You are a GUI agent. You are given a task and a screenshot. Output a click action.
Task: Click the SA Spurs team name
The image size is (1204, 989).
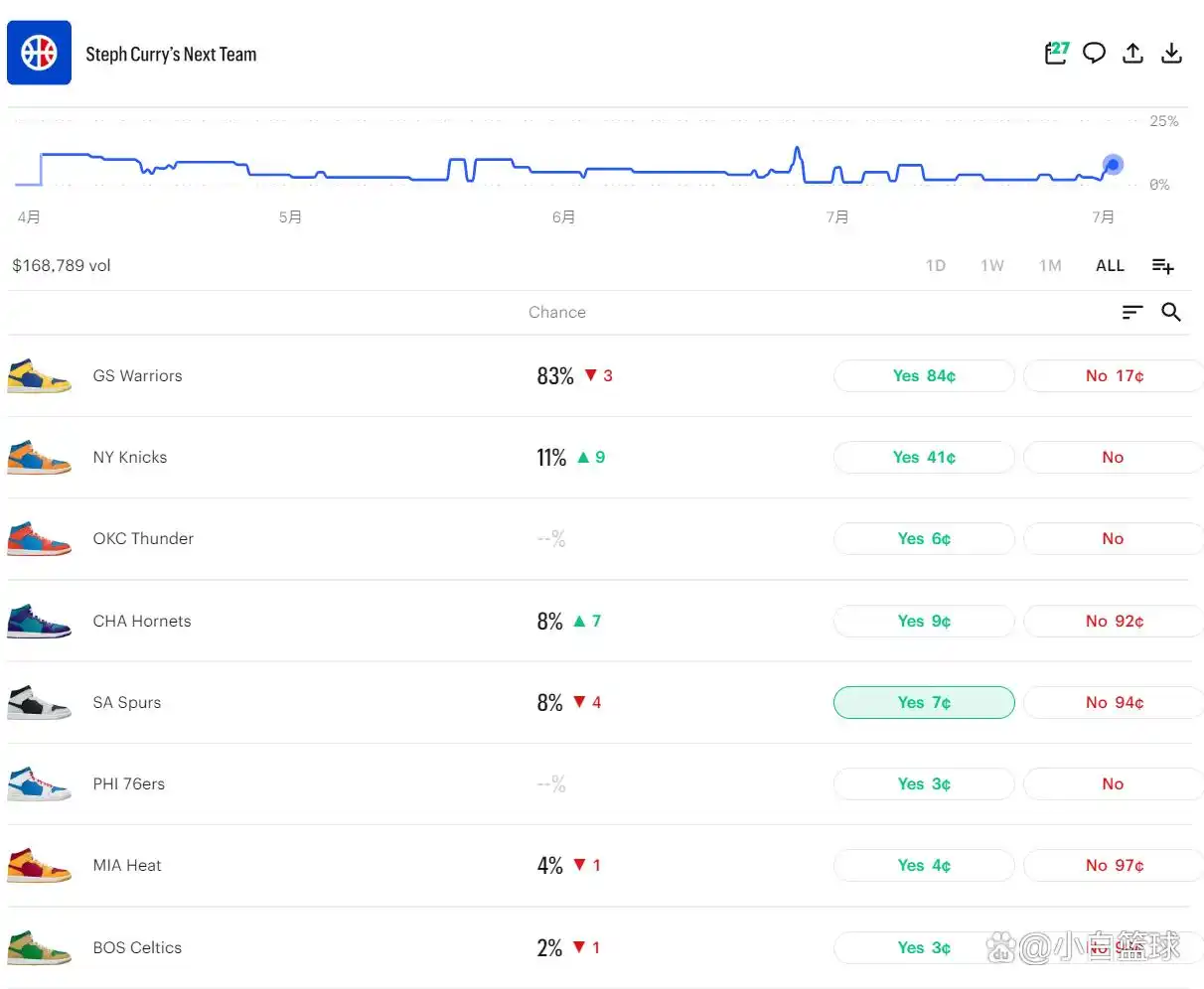click(x=127, y=702)
